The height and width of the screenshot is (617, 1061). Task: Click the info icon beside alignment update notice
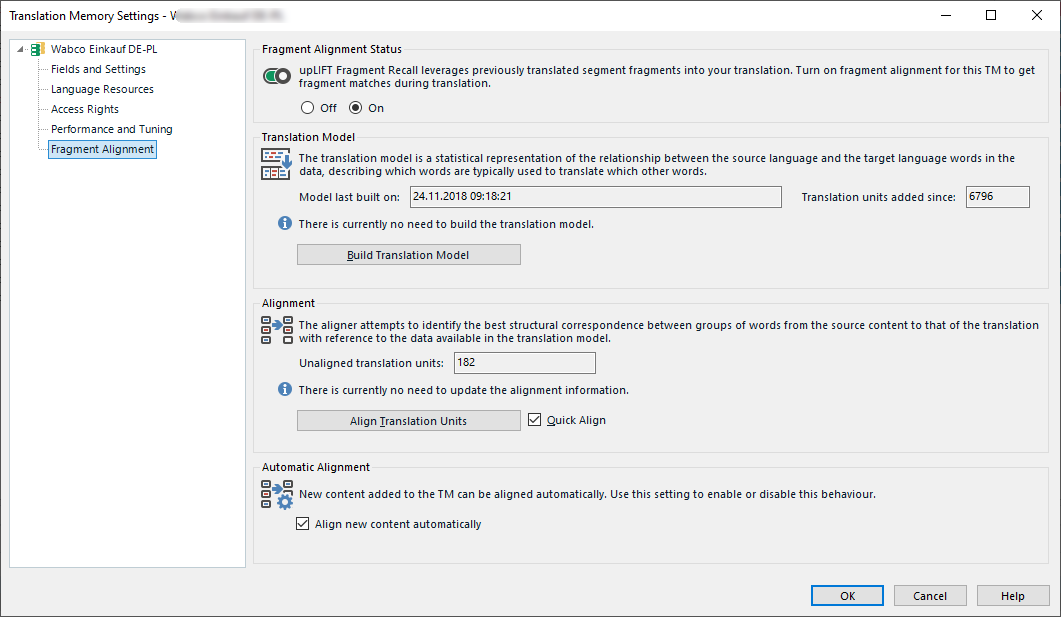click(x=285, y=389)
